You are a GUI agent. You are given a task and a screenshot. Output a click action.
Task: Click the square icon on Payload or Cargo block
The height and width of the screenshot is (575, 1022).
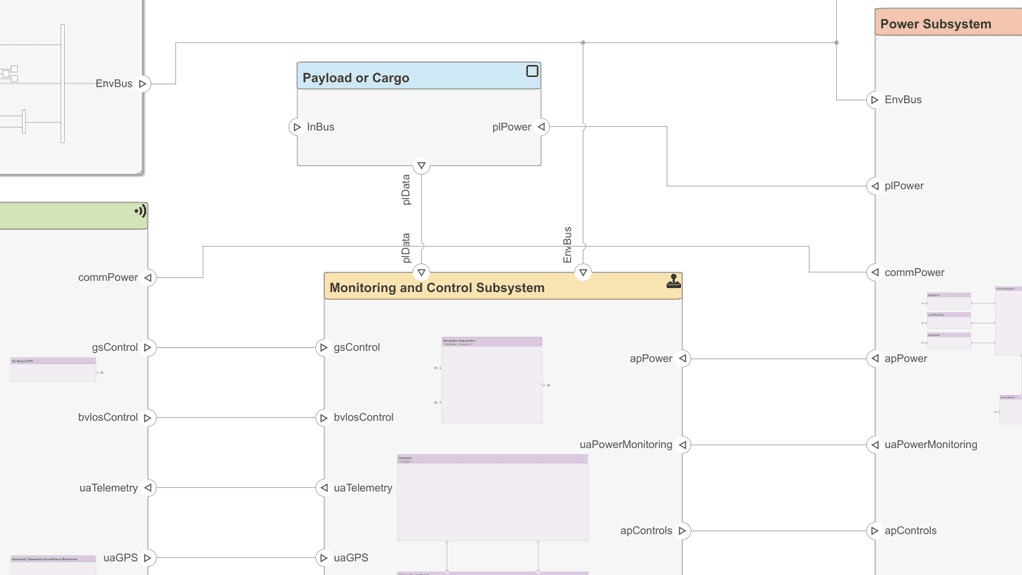pos(532,72)
